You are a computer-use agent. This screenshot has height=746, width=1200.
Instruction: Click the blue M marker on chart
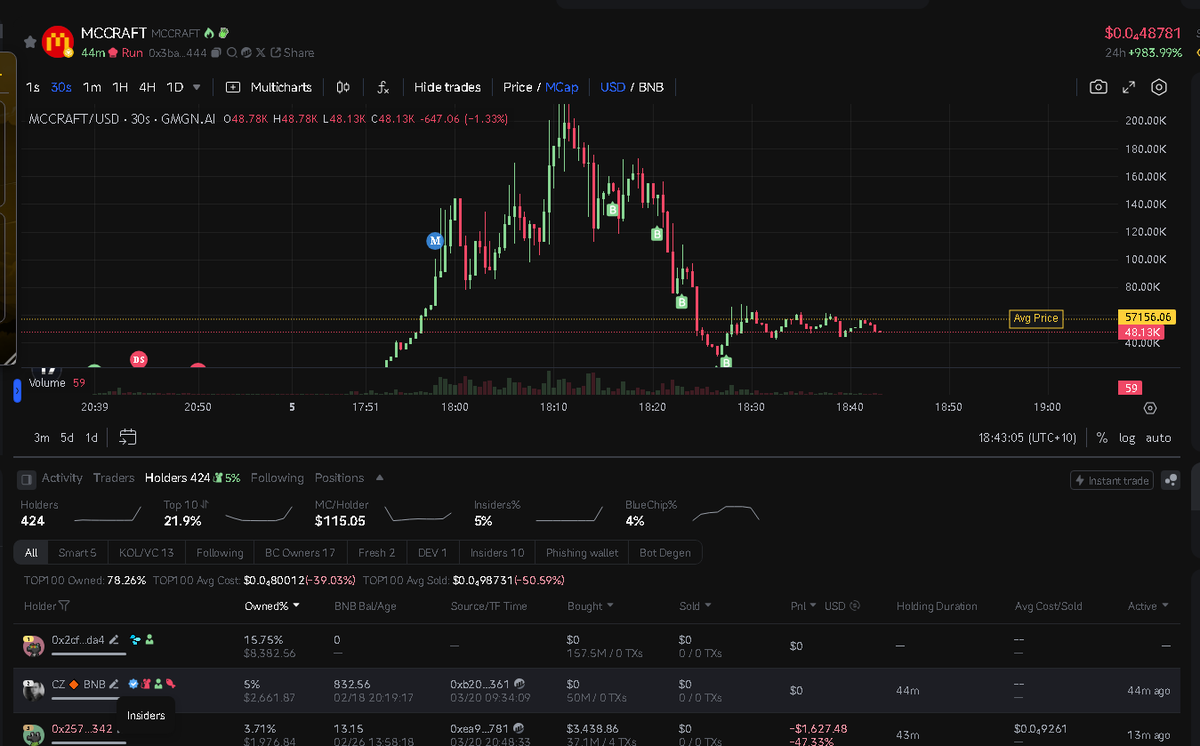[435, 241]
